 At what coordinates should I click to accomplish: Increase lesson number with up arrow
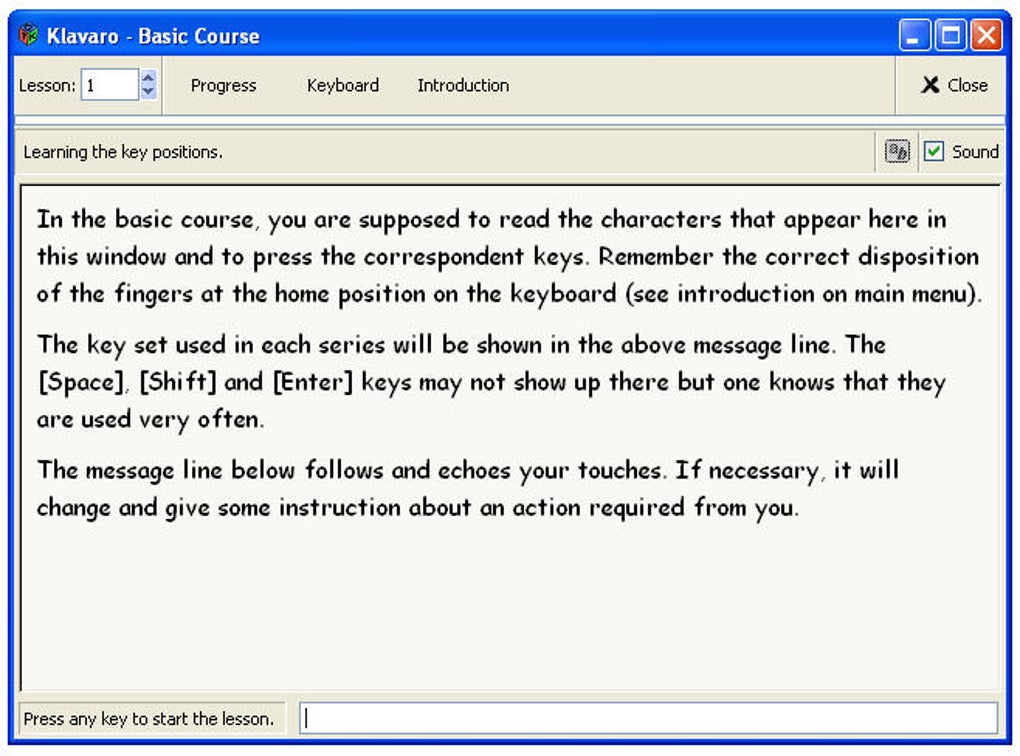148,77
